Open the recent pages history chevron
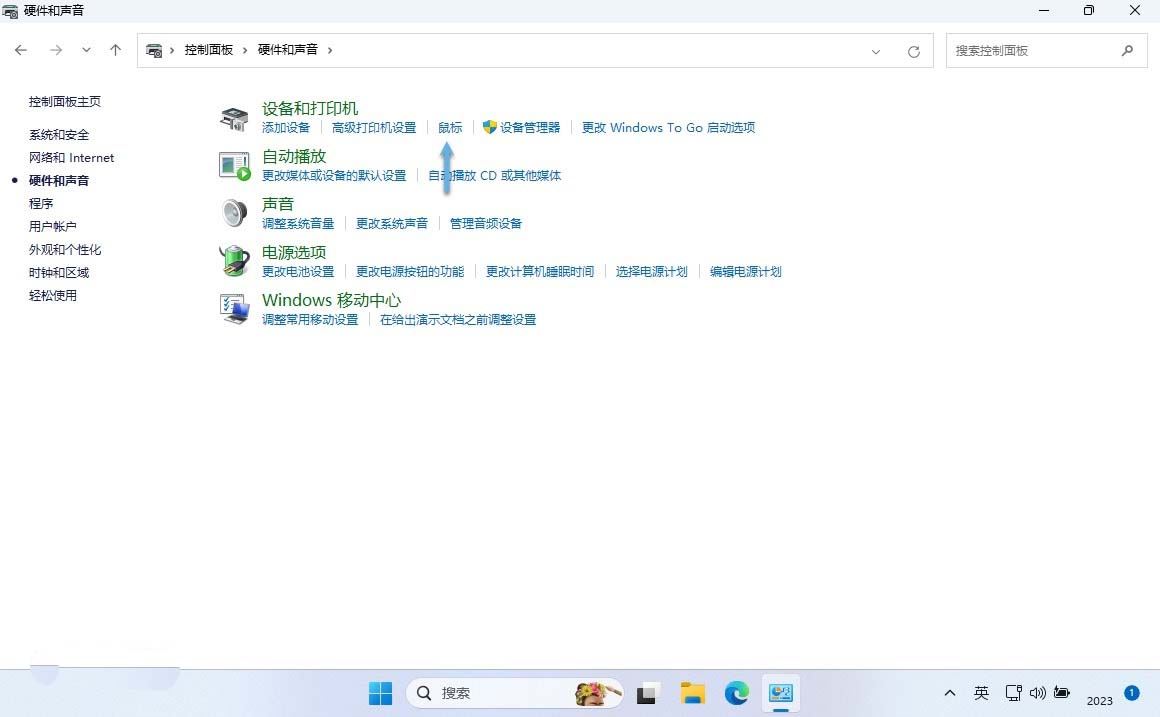 tap(86, 49)
